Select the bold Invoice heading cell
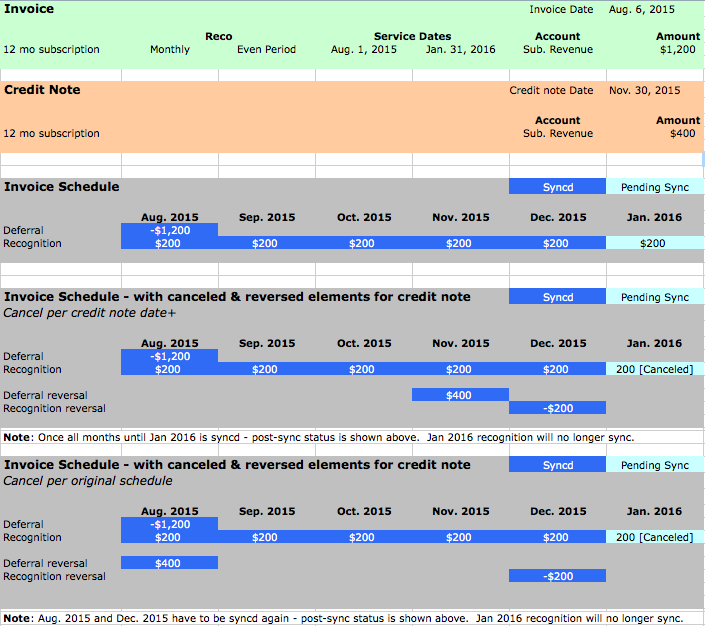 point(29,9)
